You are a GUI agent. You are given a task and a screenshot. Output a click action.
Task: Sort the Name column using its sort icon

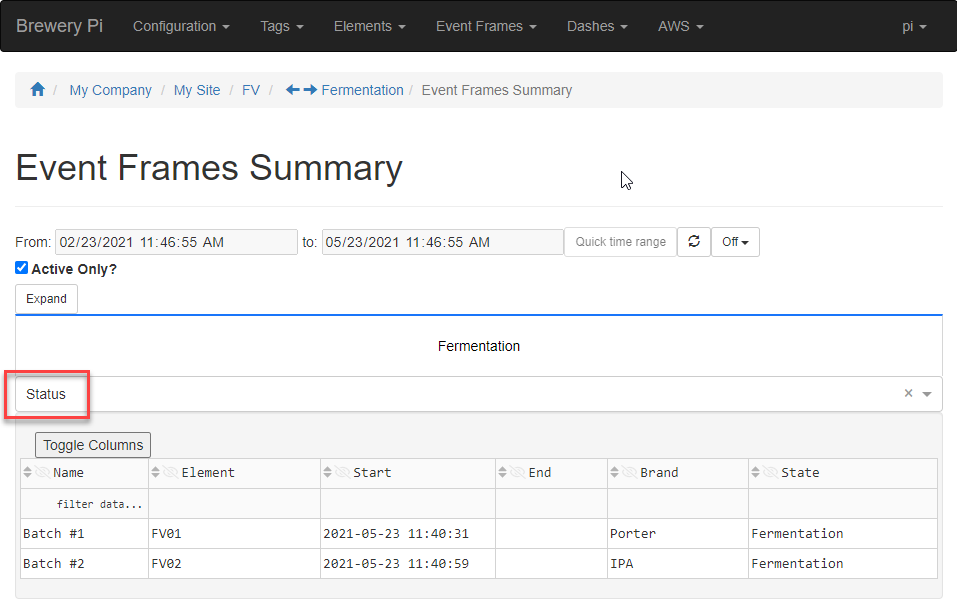tap(26, 471)
